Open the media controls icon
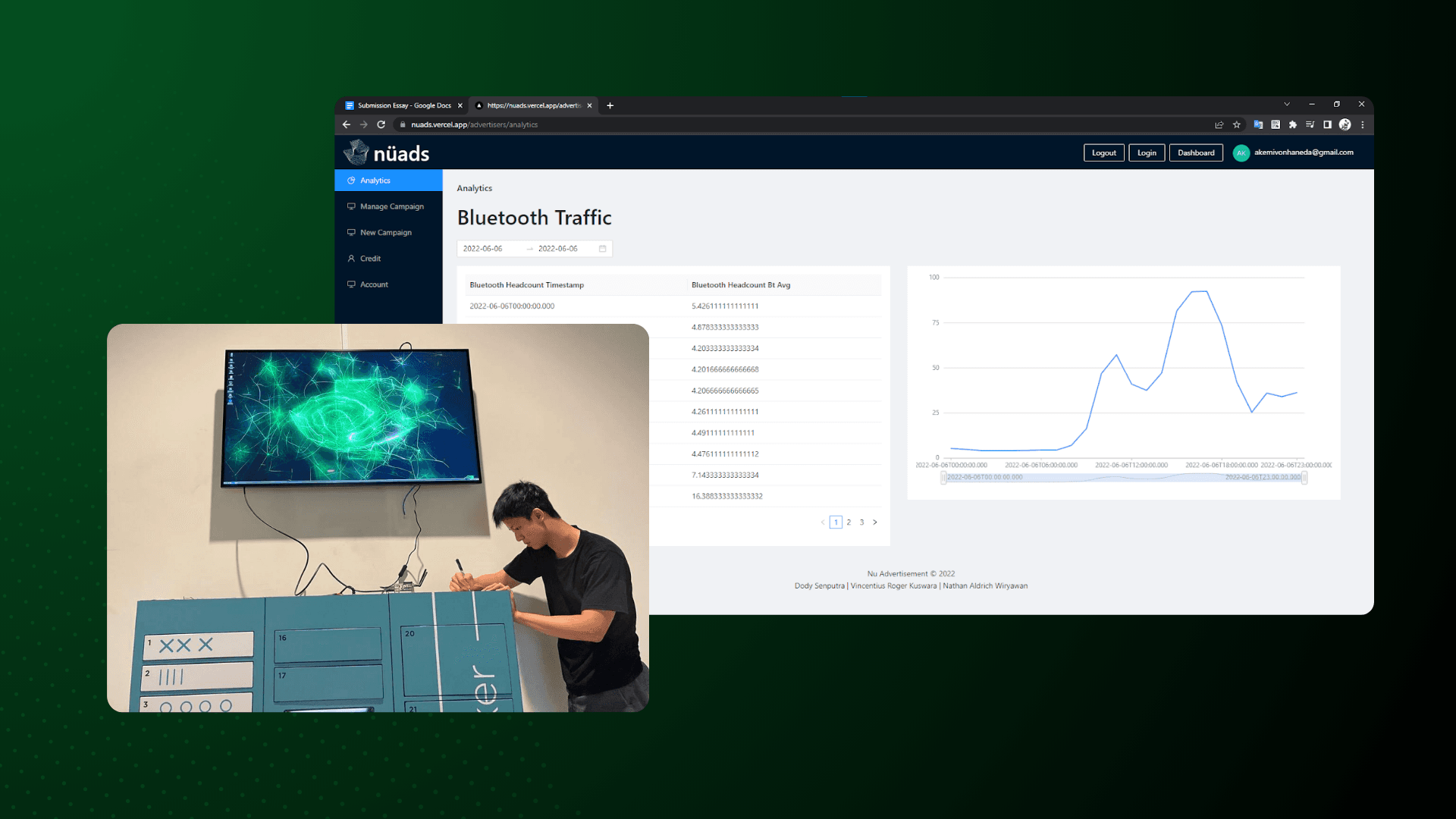This screenshot has width=1456, height=819. coord(1310,125)
